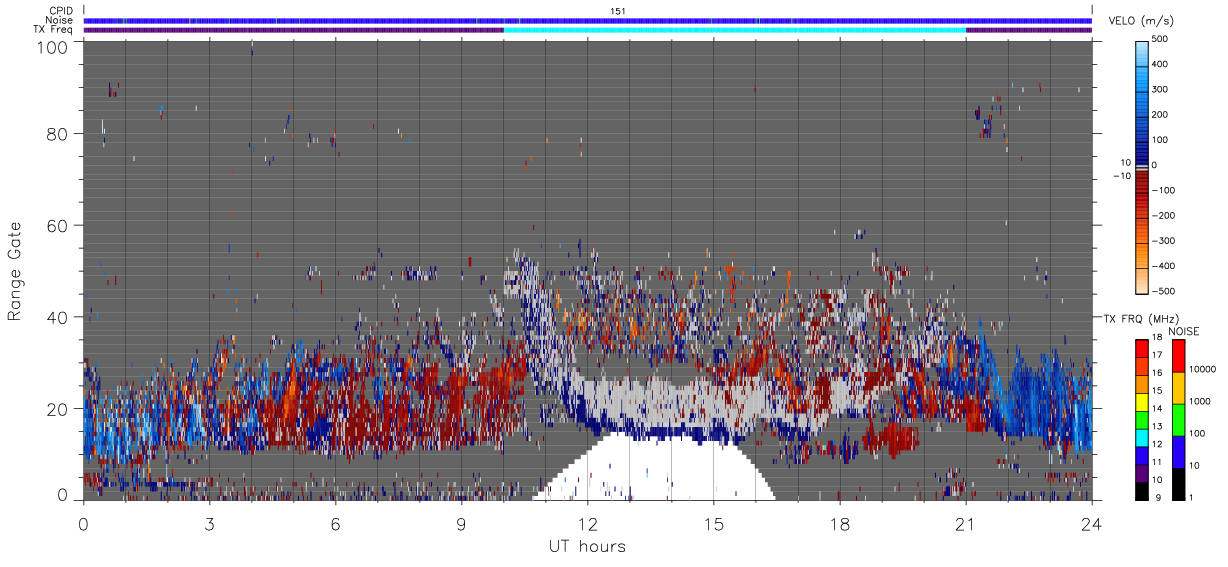Screen dimensions: 1228x567
Task: Click the blue Noise strip above the plot
Action: (x=588, y=20)
